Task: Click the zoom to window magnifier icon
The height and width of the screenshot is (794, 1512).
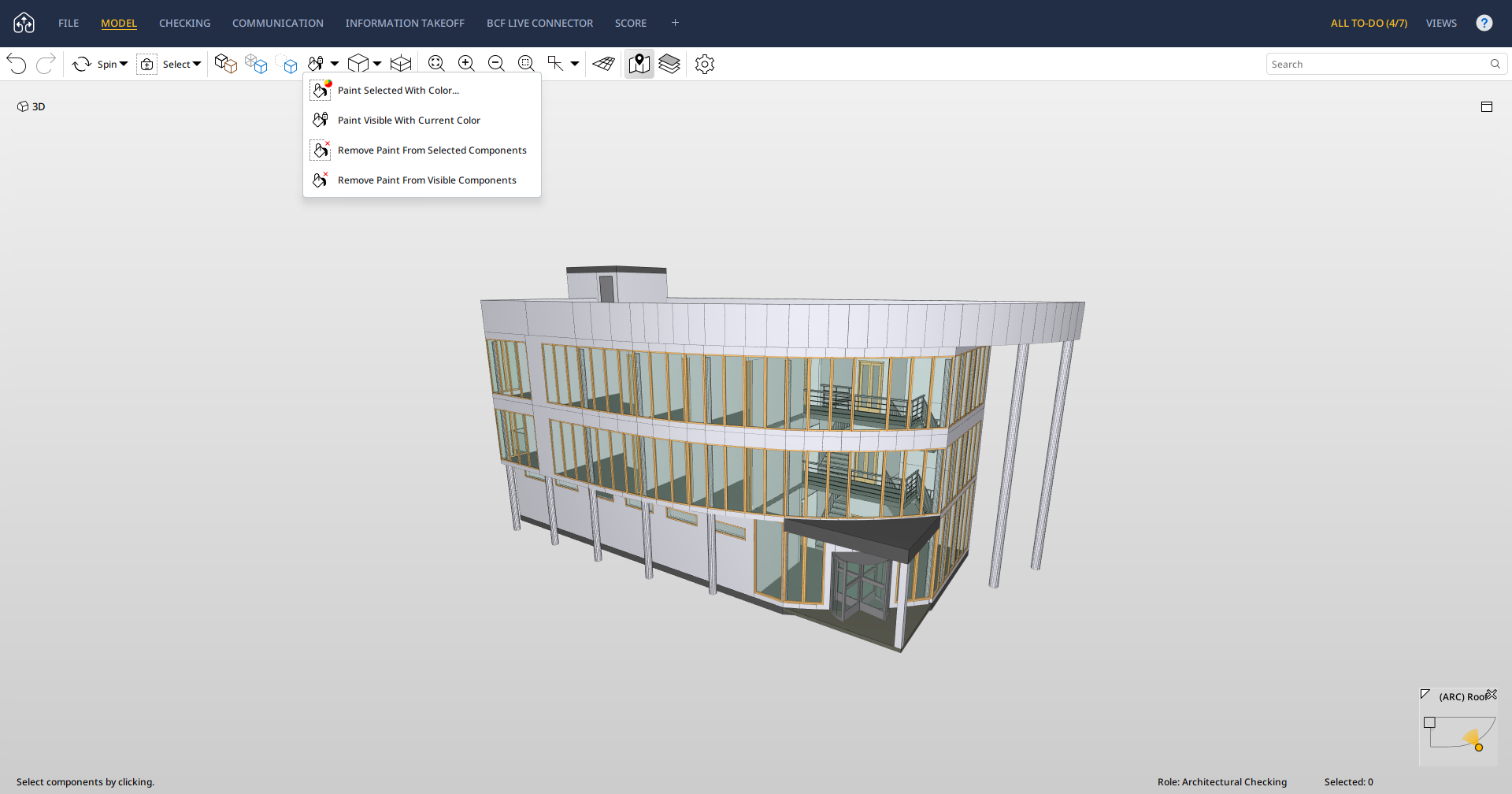Action: click(x=526, y=64)
